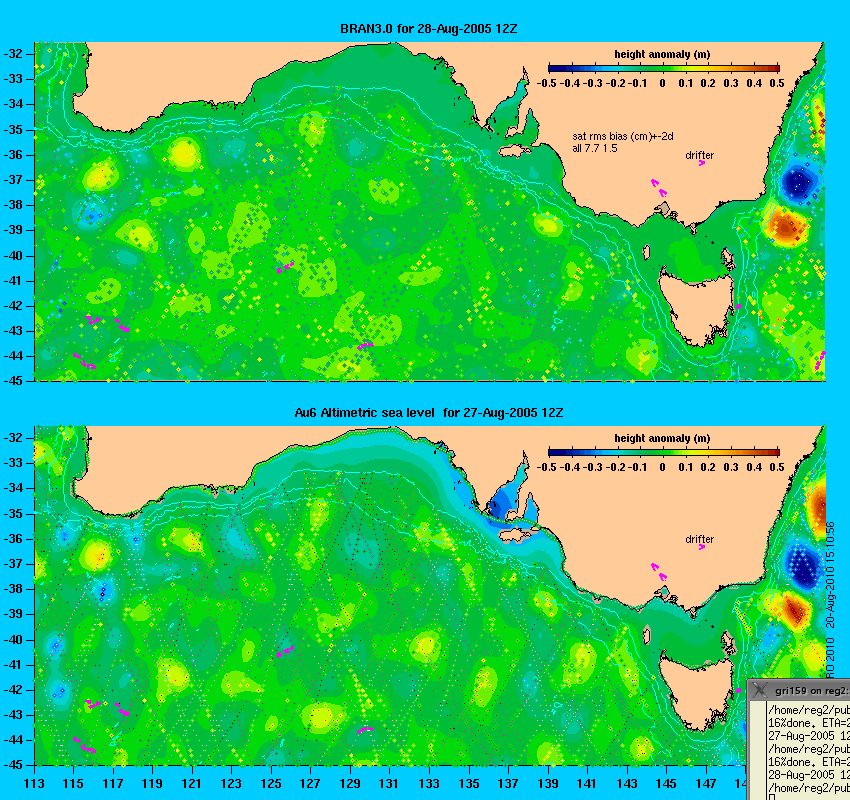The image size is (850, 800).
Task: Click the scrollbar strip in the gri159 terminal
Action: click(757, 751)
